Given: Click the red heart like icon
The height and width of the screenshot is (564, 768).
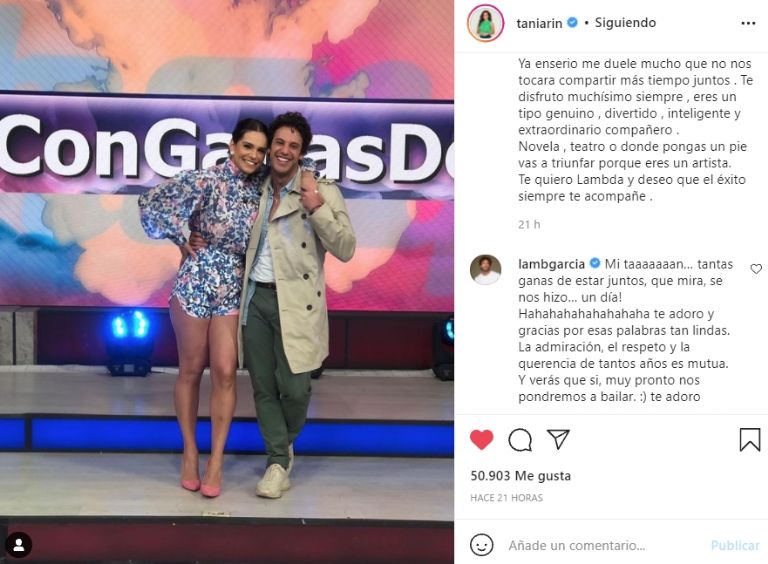Looking at the screenshot, I should tap(481, 439).
